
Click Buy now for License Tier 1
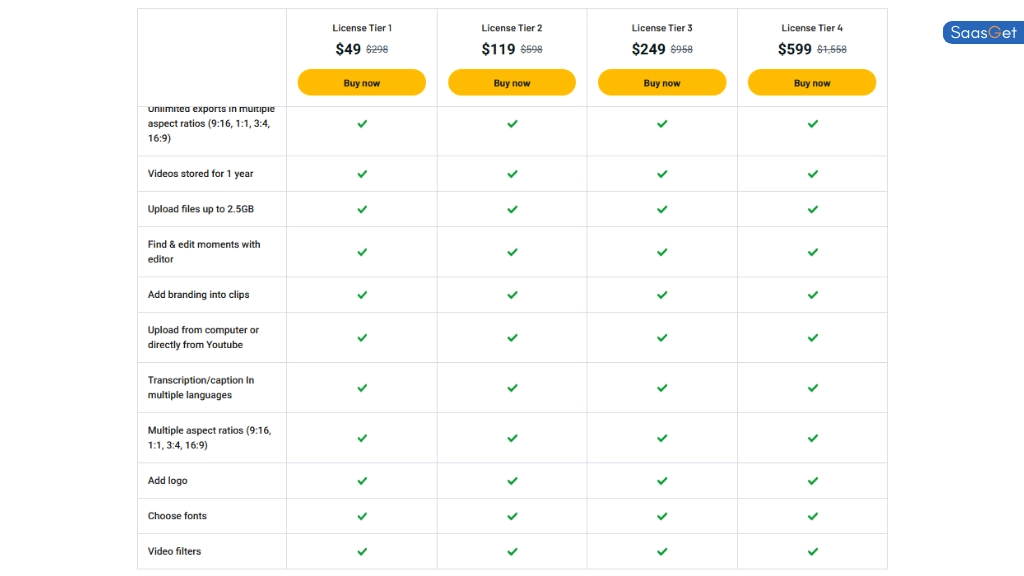[362, 83]
